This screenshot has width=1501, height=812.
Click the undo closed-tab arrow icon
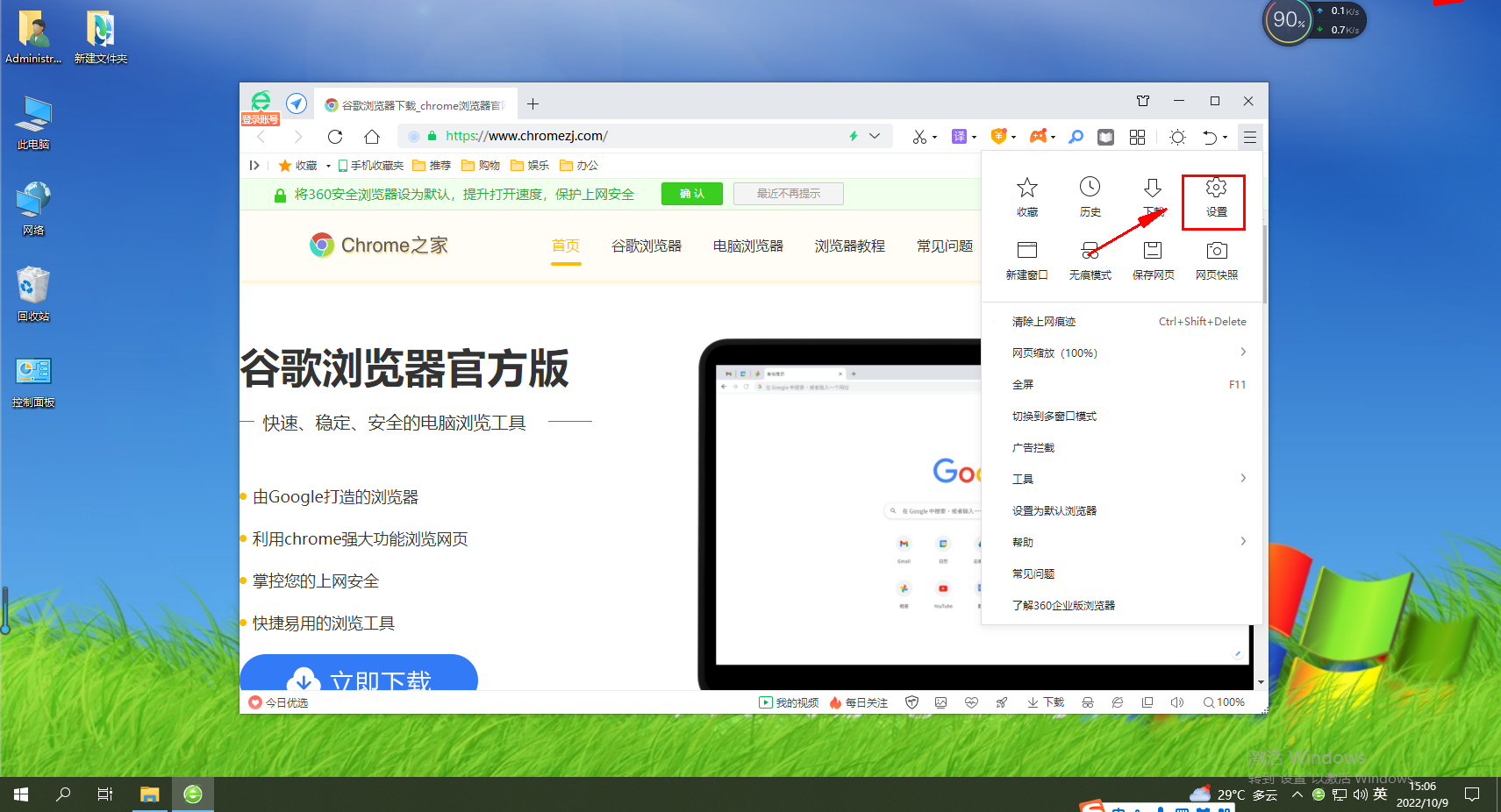click(x=1210, y=137)
